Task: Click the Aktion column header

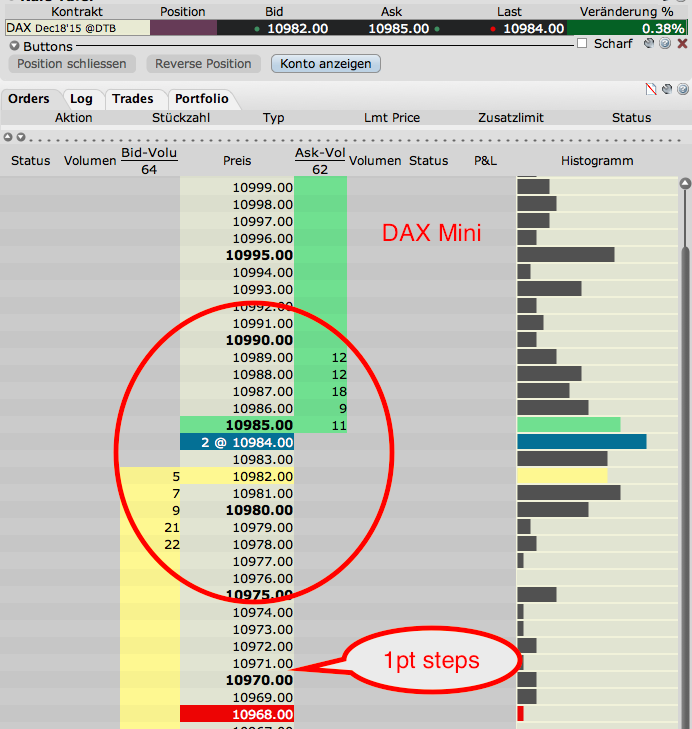Action: pos(73,118)
